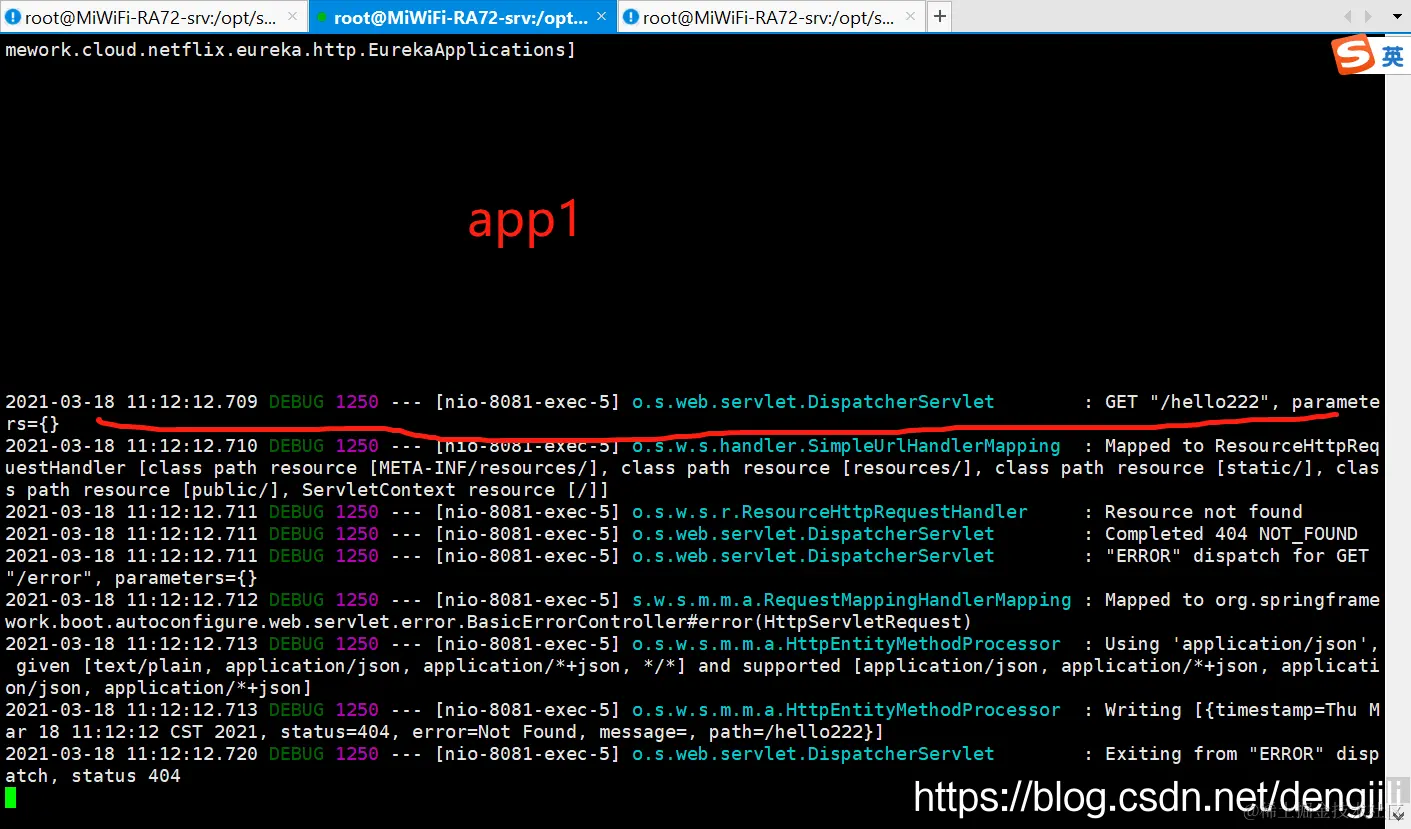Screen dimensions: 1411x829
Task: Close the active middle session tab
Action: click(x=603, y=17)
